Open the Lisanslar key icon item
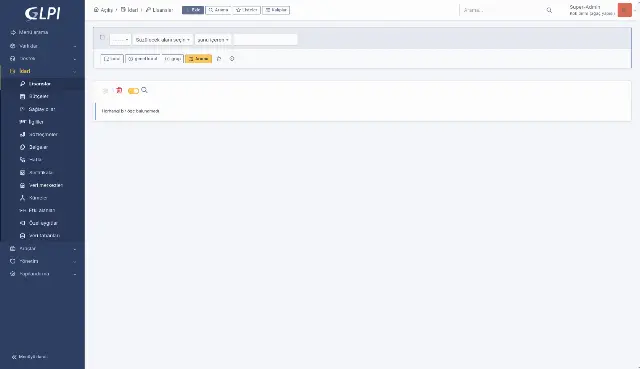This screenshot has height=369, width=640. coord(42,84)
